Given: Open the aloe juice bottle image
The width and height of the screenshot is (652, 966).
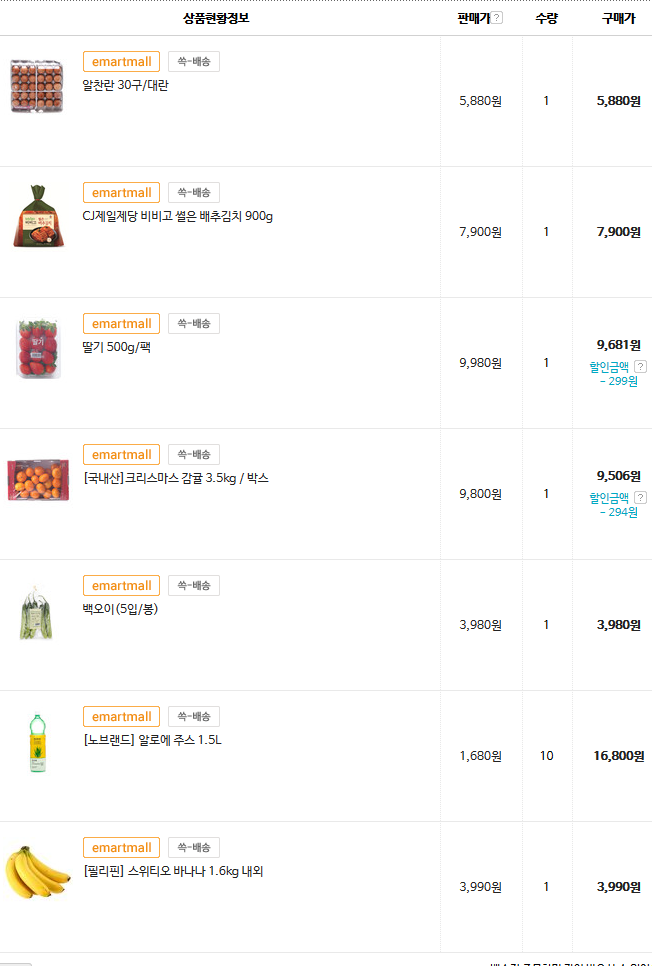Looking at the screenshot, I should [37, 742].
